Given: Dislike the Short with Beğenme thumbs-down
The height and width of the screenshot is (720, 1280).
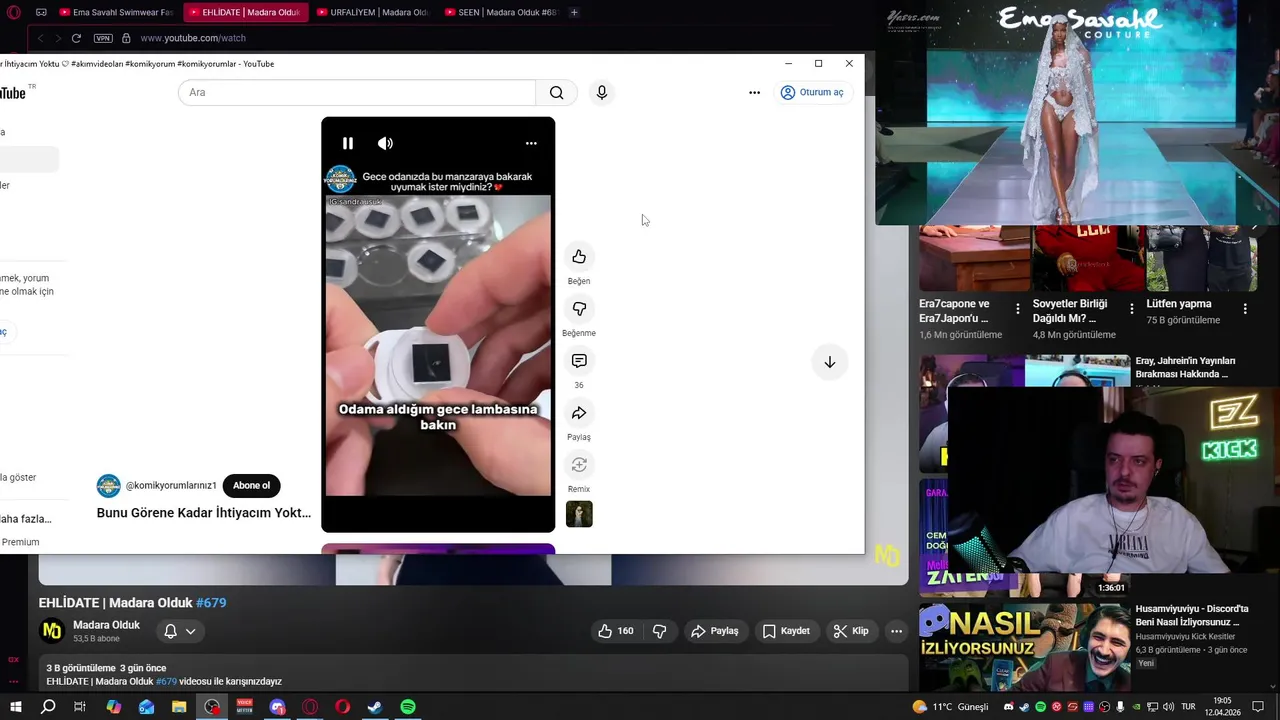Looking at the screenshot, I should coord(579,309).
